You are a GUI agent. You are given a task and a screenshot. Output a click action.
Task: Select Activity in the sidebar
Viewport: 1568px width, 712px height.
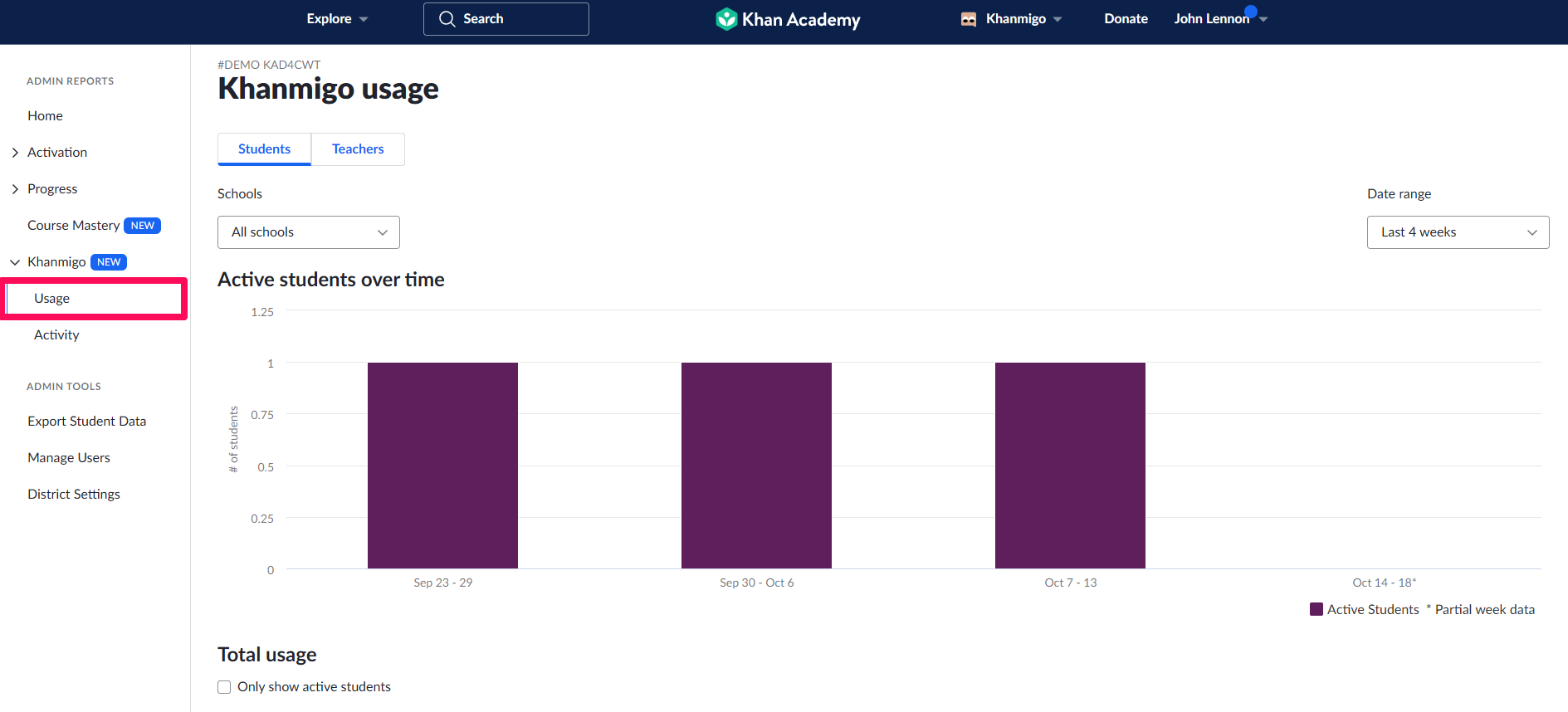pos(56,335)
